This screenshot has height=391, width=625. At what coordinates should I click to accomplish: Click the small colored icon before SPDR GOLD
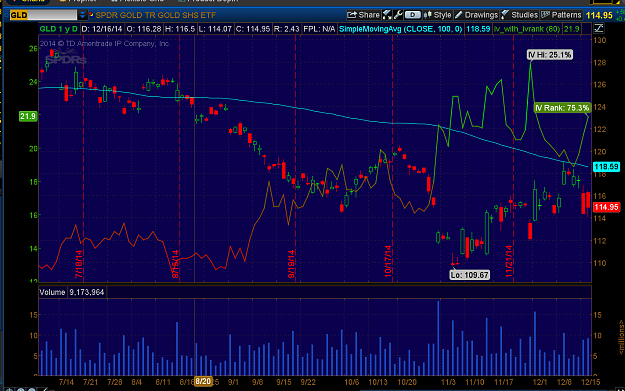pyautogui.click(x=91, y=15)
